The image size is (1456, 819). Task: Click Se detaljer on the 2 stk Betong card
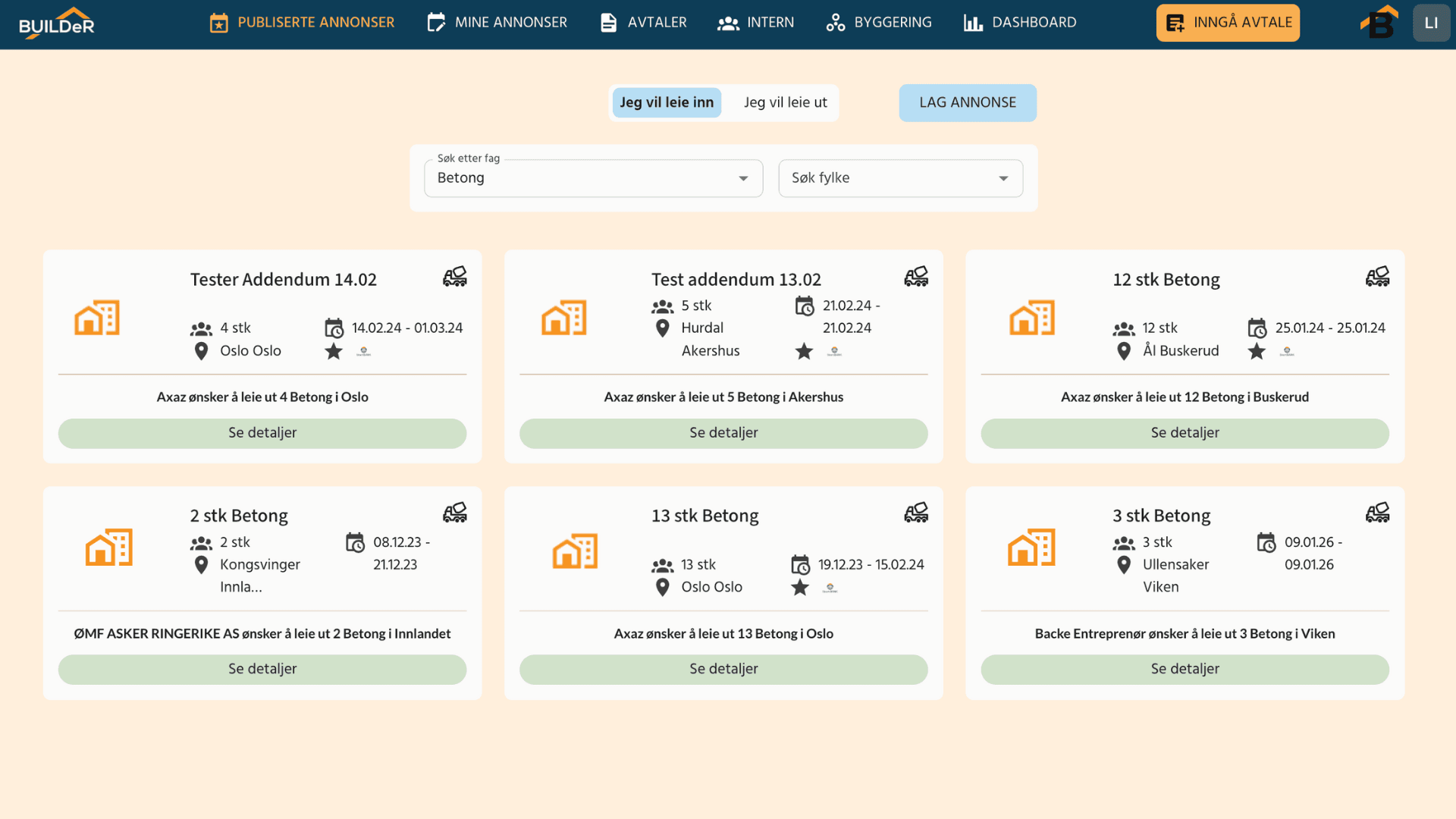262,669
